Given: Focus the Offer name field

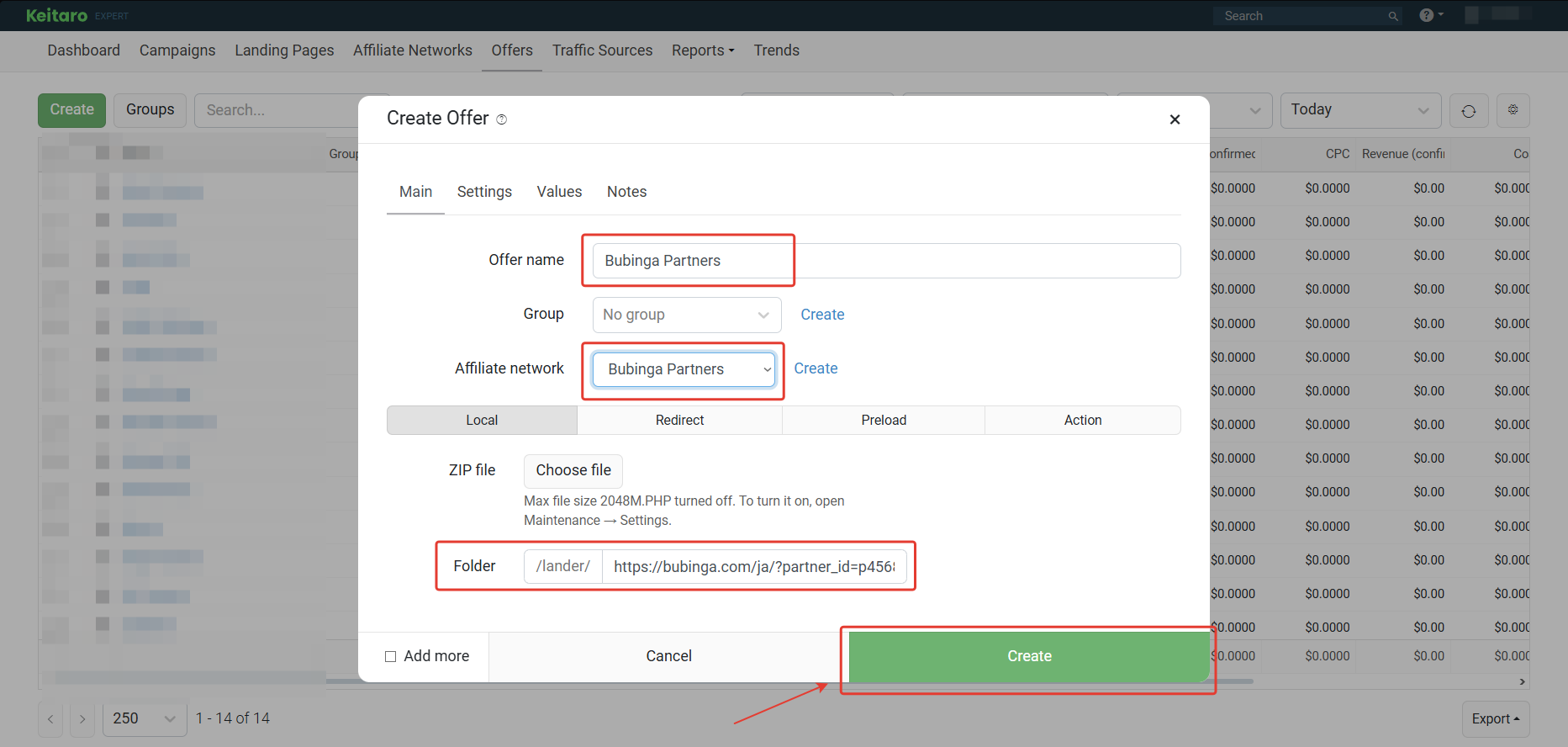Looking at the screenshot, I should pyautogui.click(x=886, y=261).
